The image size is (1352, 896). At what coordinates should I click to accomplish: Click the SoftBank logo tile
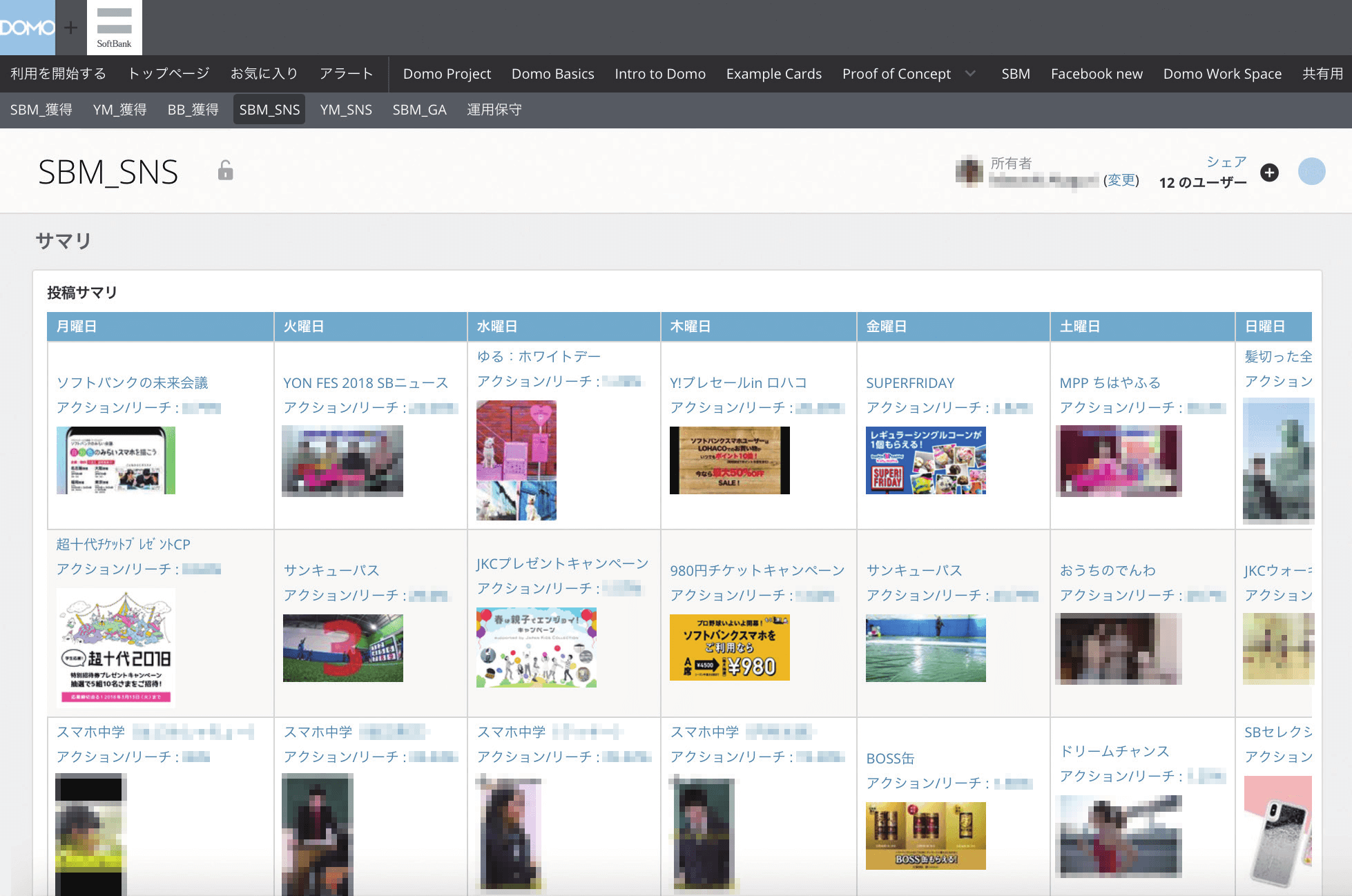click(x=115, y=28)
